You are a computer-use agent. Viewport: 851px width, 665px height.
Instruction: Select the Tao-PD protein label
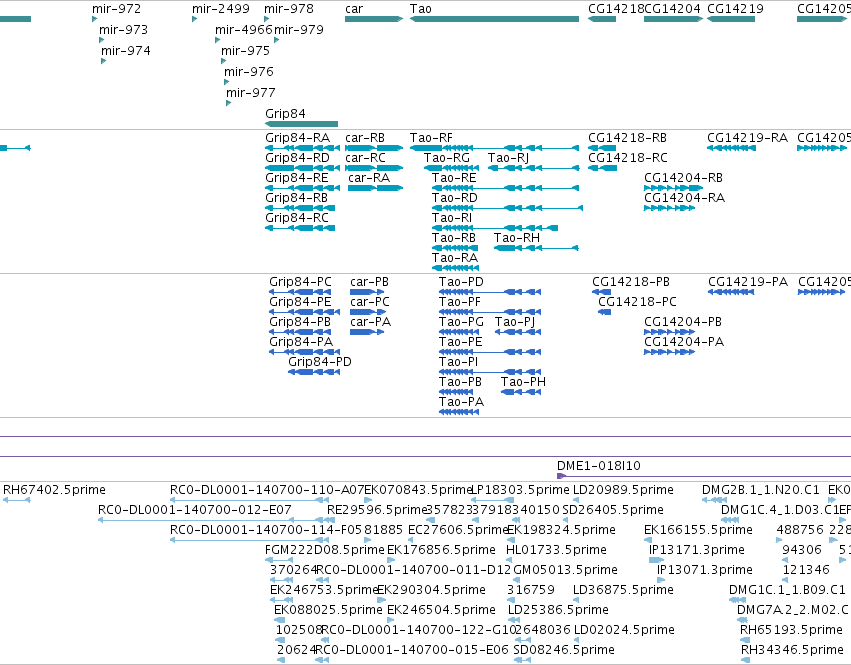click(x=461, y=282)
